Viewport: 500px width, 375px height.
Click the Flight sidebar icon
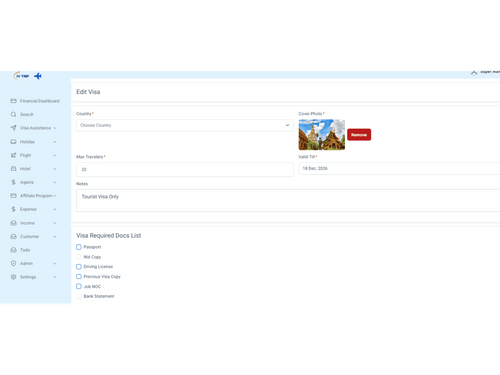click(x=13, y=155)
